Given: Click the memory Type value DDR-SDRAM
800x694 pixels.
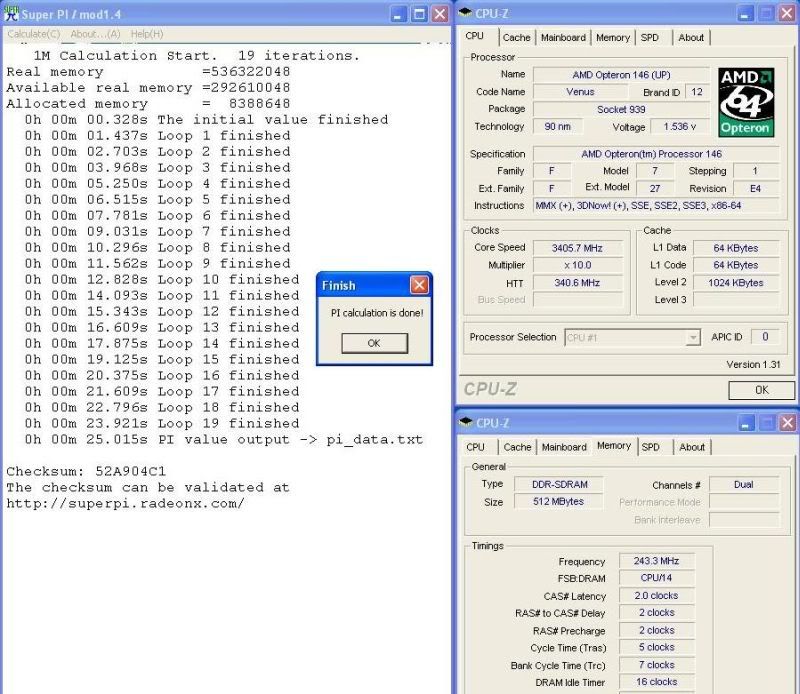Looking at the screenshot, I should (559, 484).
